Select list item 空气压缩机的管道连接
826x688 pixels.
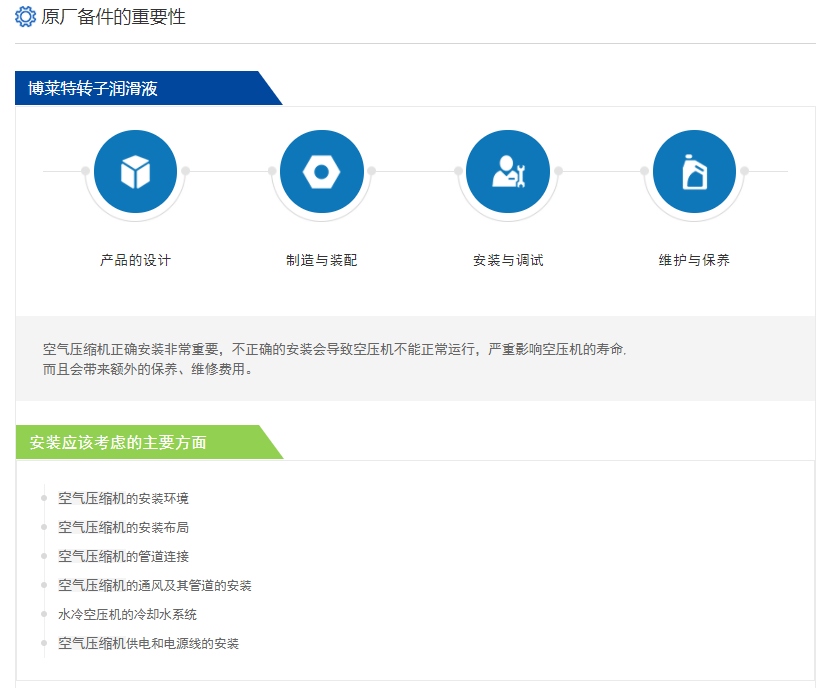coord(123,556)
